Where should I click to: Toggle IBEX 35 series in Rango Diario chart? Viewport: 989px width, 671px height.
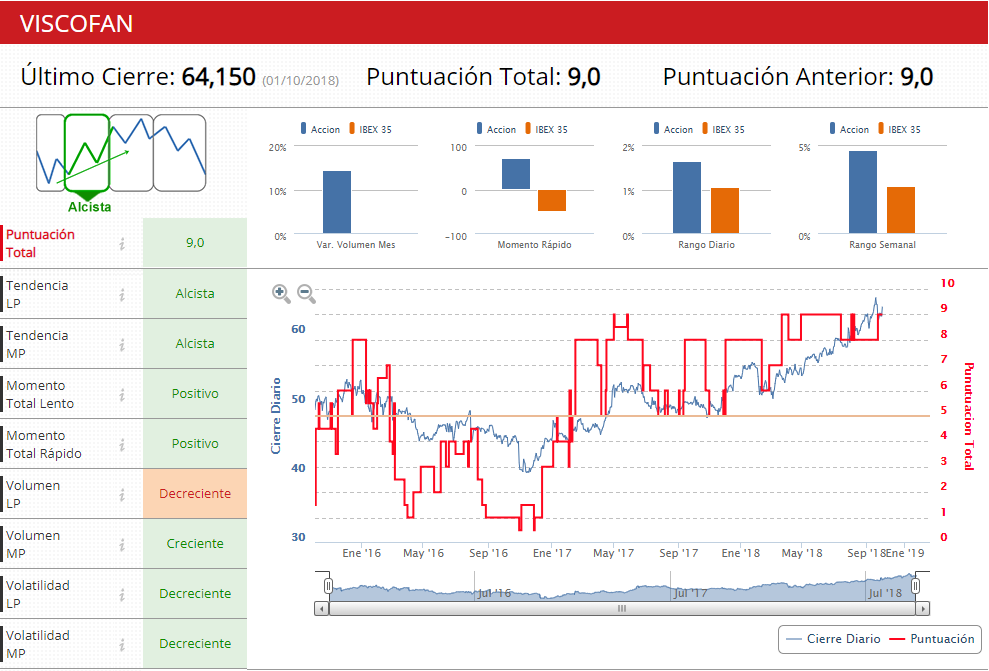(x=723, y=129)
